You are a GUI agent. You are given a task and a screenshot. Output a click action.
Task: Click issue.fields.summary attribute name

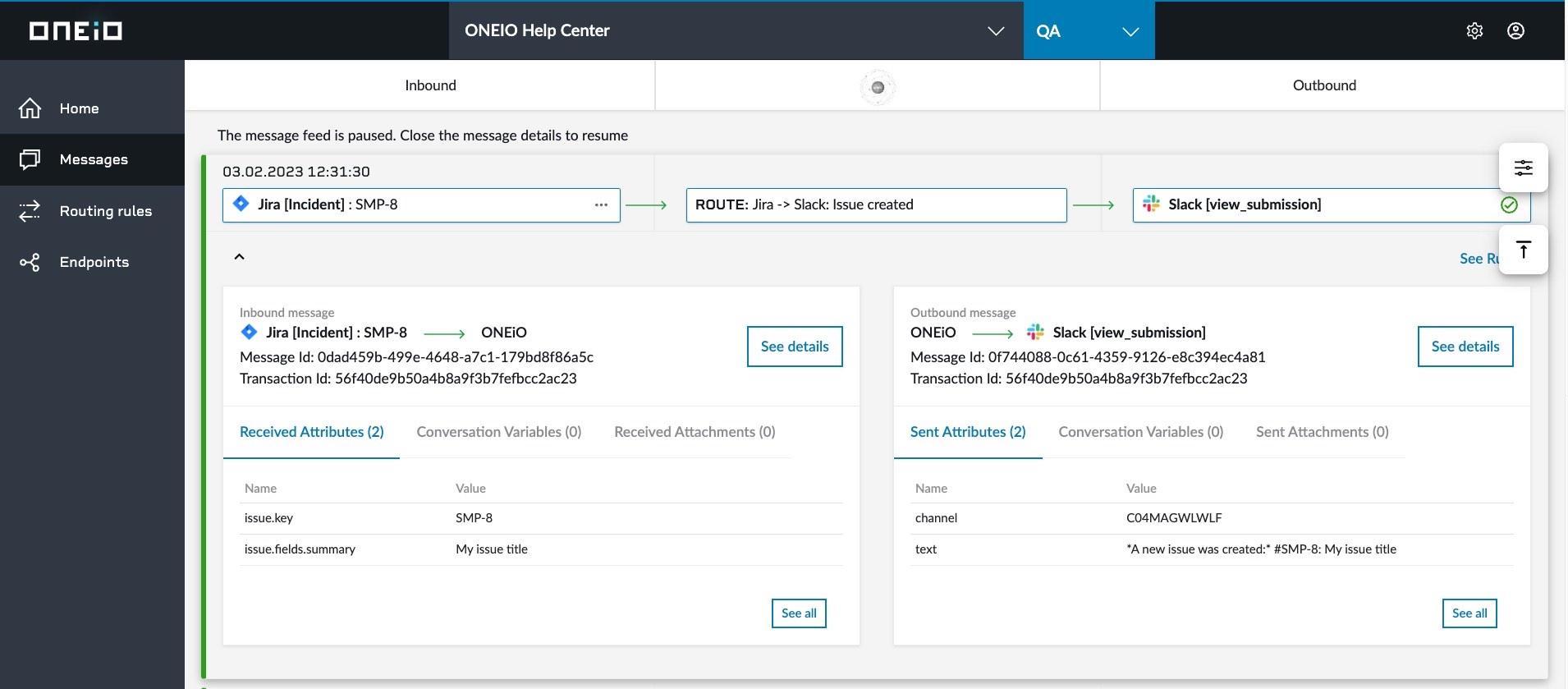[300, 549]
